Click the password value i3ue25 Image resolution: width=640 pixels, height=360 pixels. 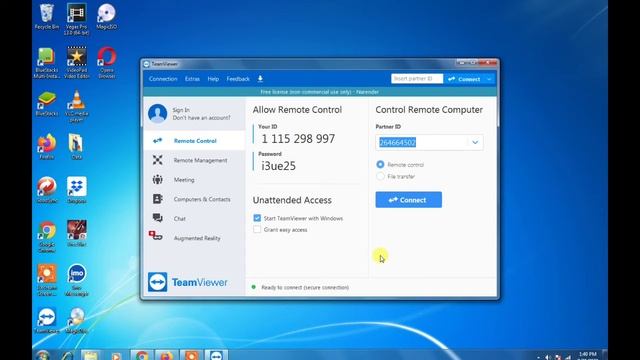[278, 166]
